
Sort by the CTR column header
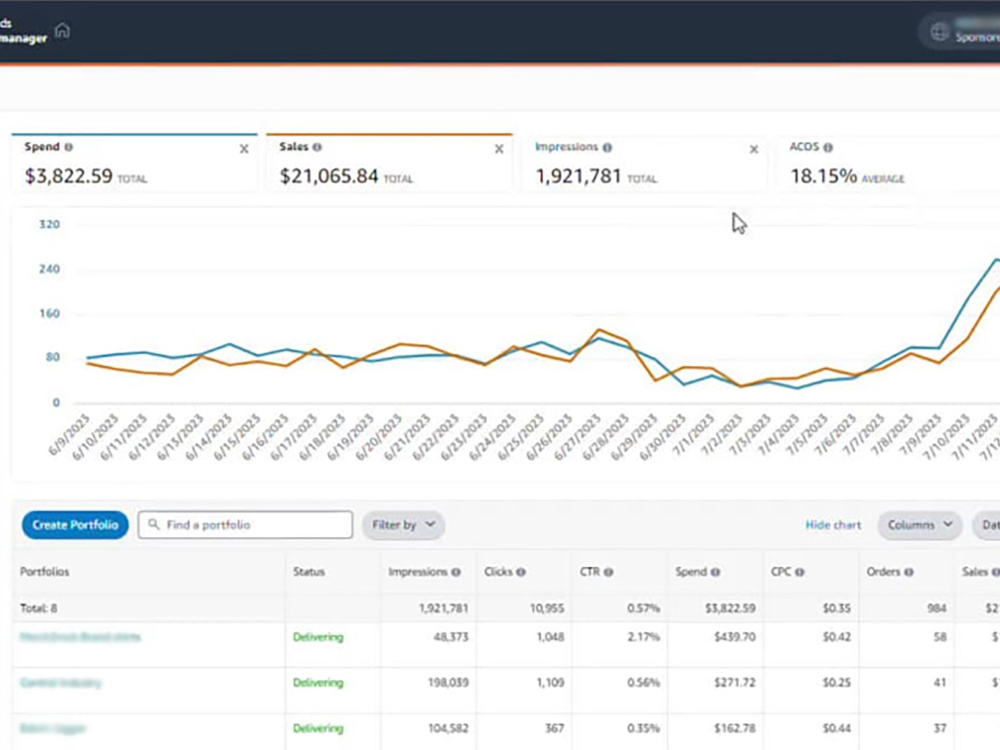point(589,571)
